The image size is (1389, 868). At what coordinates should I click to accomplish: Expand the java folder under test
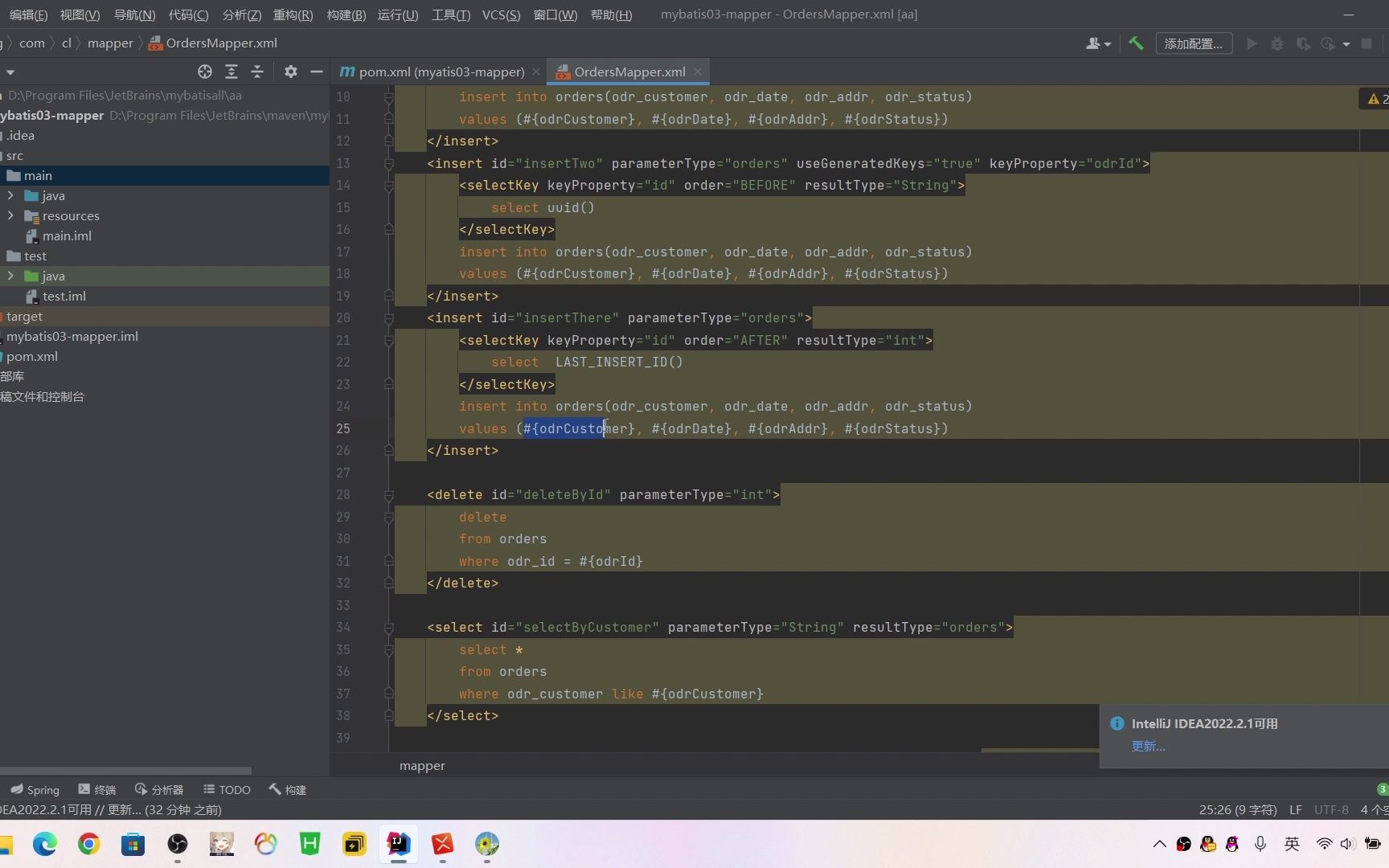pyautogui.click(x=10, y=276)
